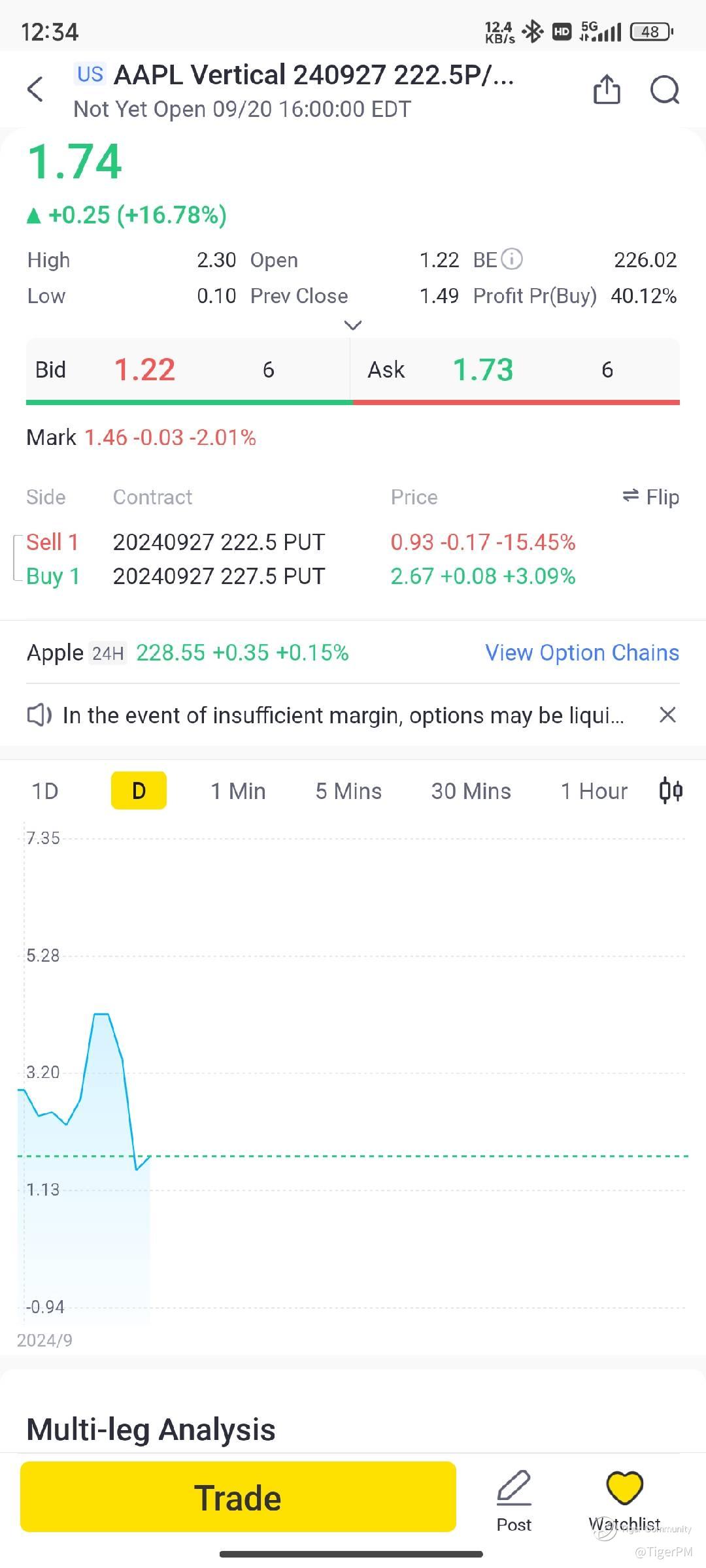Tap the search magnifier icon
Screen dimensions: 706x1568
pyautogui.click(x=664, y=90)
